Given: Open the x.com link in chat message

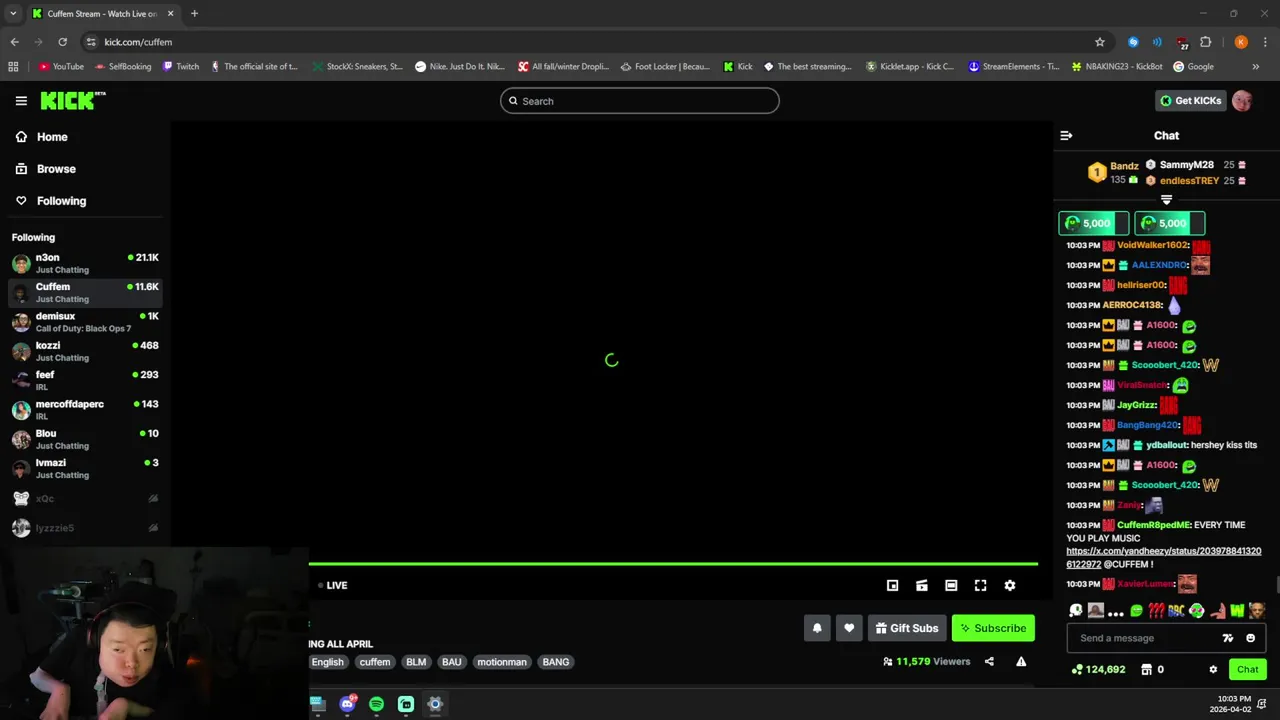Looking at the screenshot, I should 1164,558.
